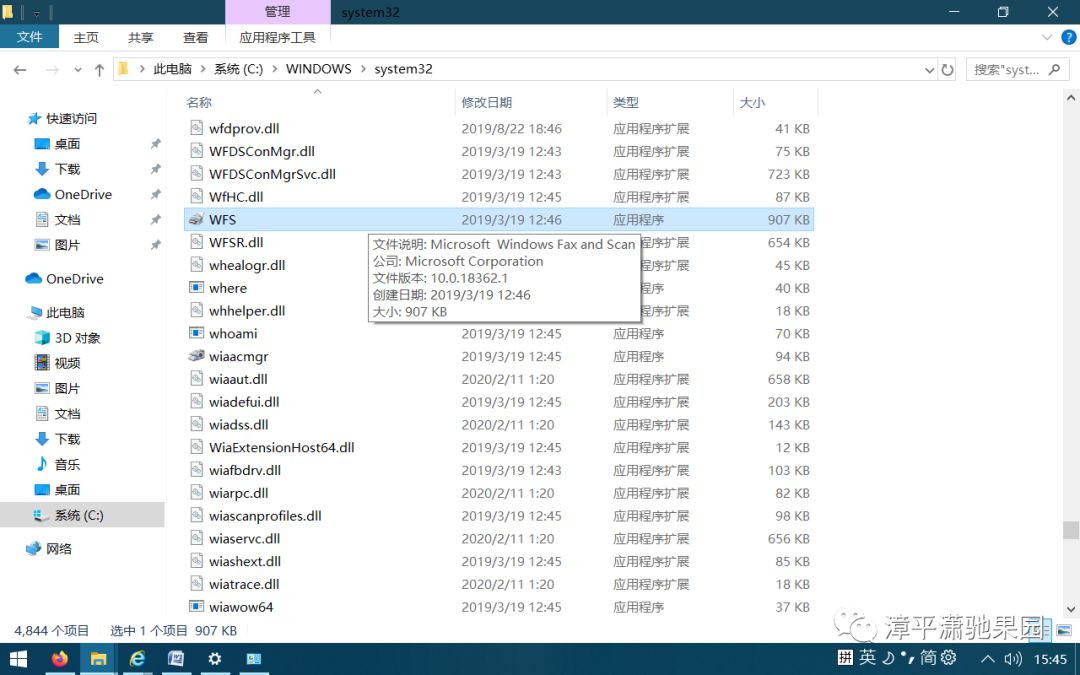Open Internet Explorer from the taskbar
This screenshot has width=1080, height=675.
click(137, 659)
